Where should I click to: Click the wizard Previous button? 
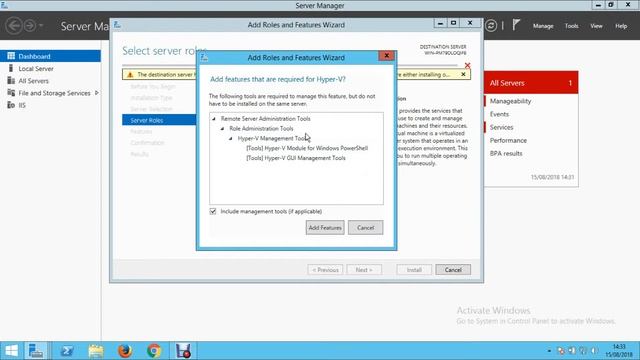[x=325, y=270]
